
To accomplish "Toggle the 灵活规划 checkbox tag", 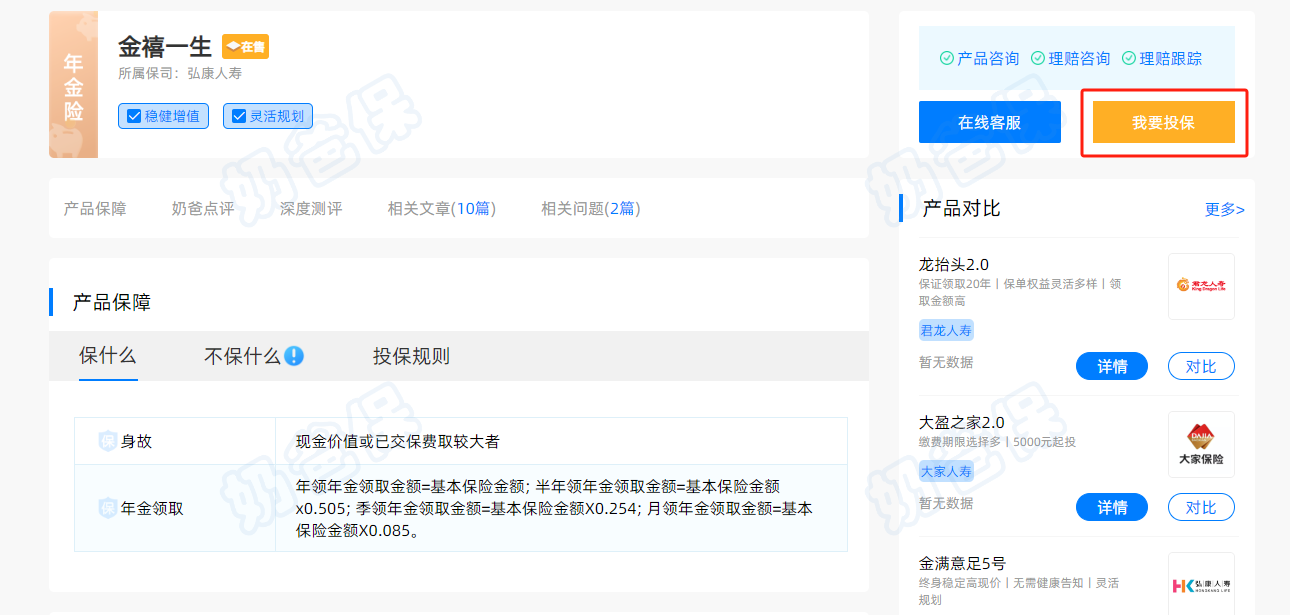I will click(268, 116).
